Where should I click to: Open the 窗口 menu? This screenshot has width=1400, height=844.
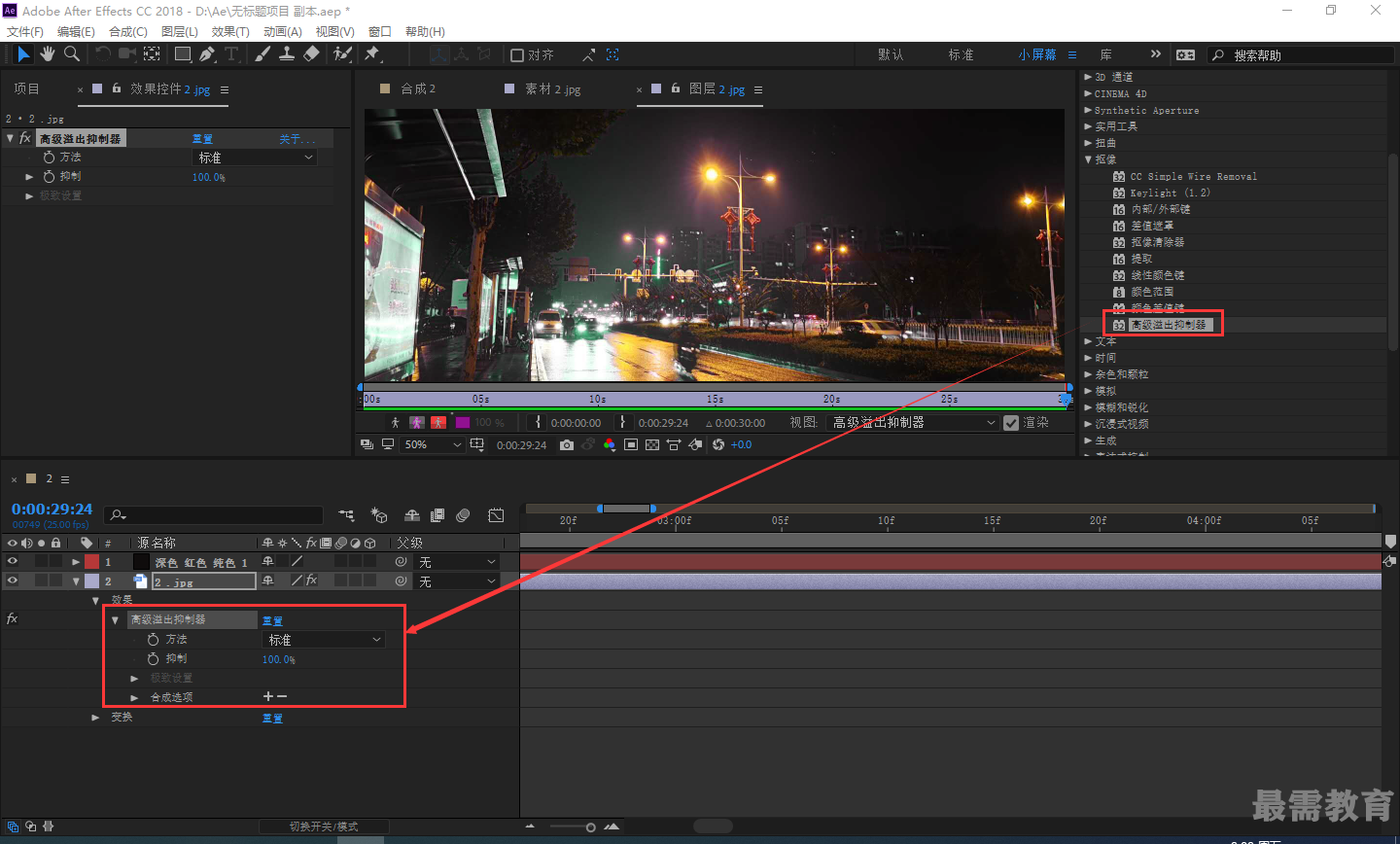click(x=380, y=32)
